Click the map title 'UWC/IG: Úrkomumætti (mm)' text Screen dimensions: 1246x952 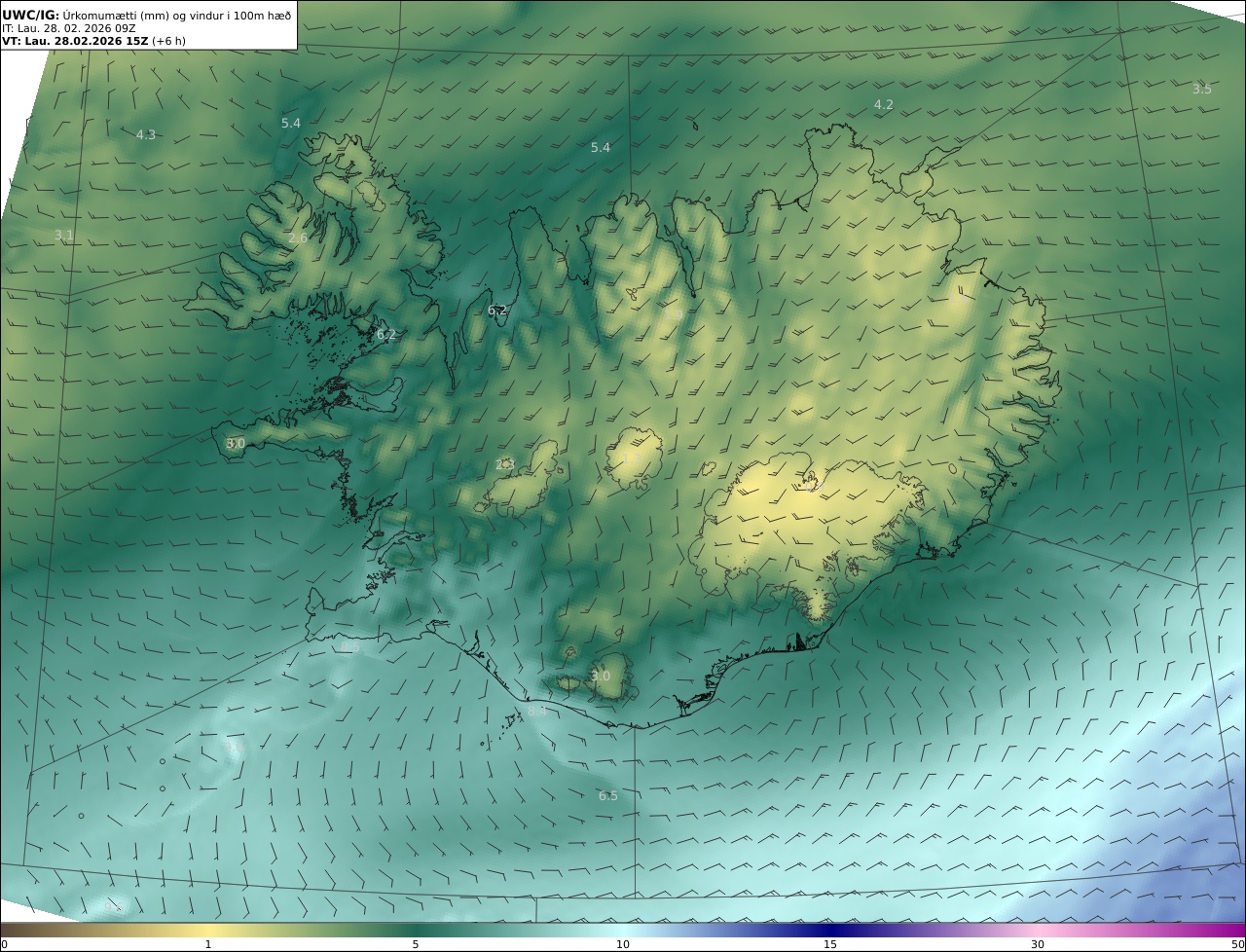85,15
